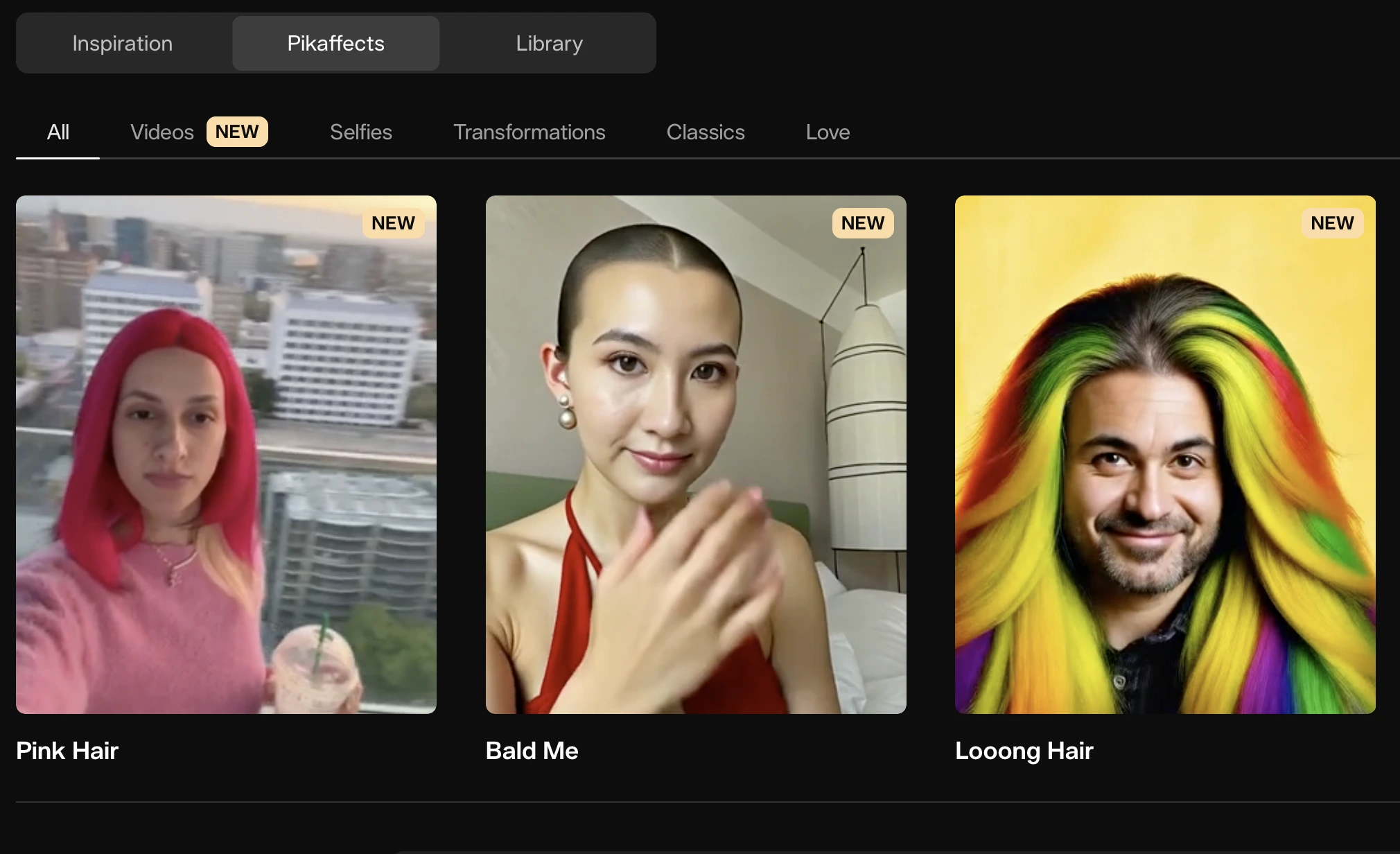
Task: Open the Pink Hair effect thumbnail
Action: (x=226, y=454)
